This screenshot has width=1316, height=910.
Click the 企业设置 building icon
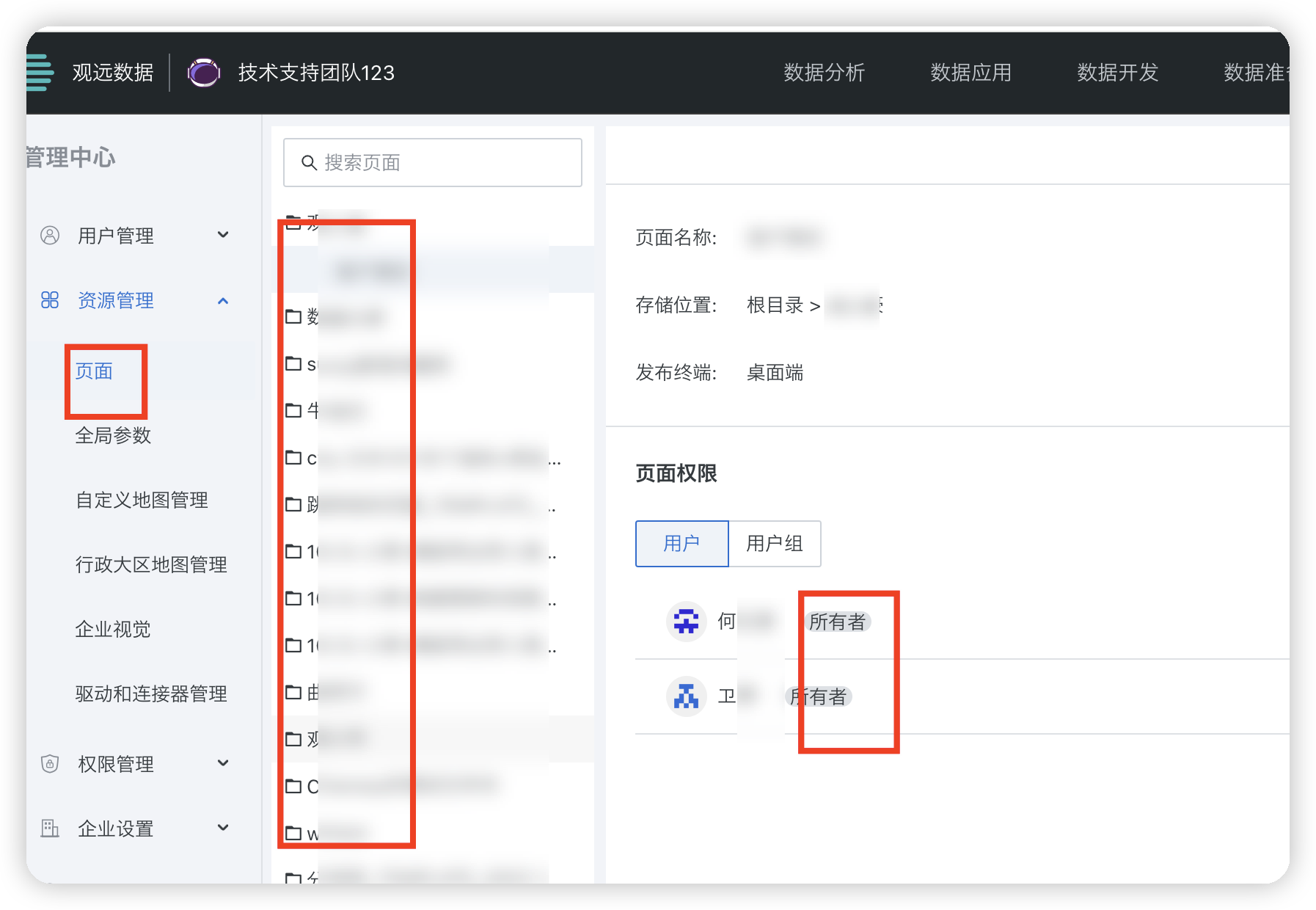pyautogui.click(x=50, y=829)
